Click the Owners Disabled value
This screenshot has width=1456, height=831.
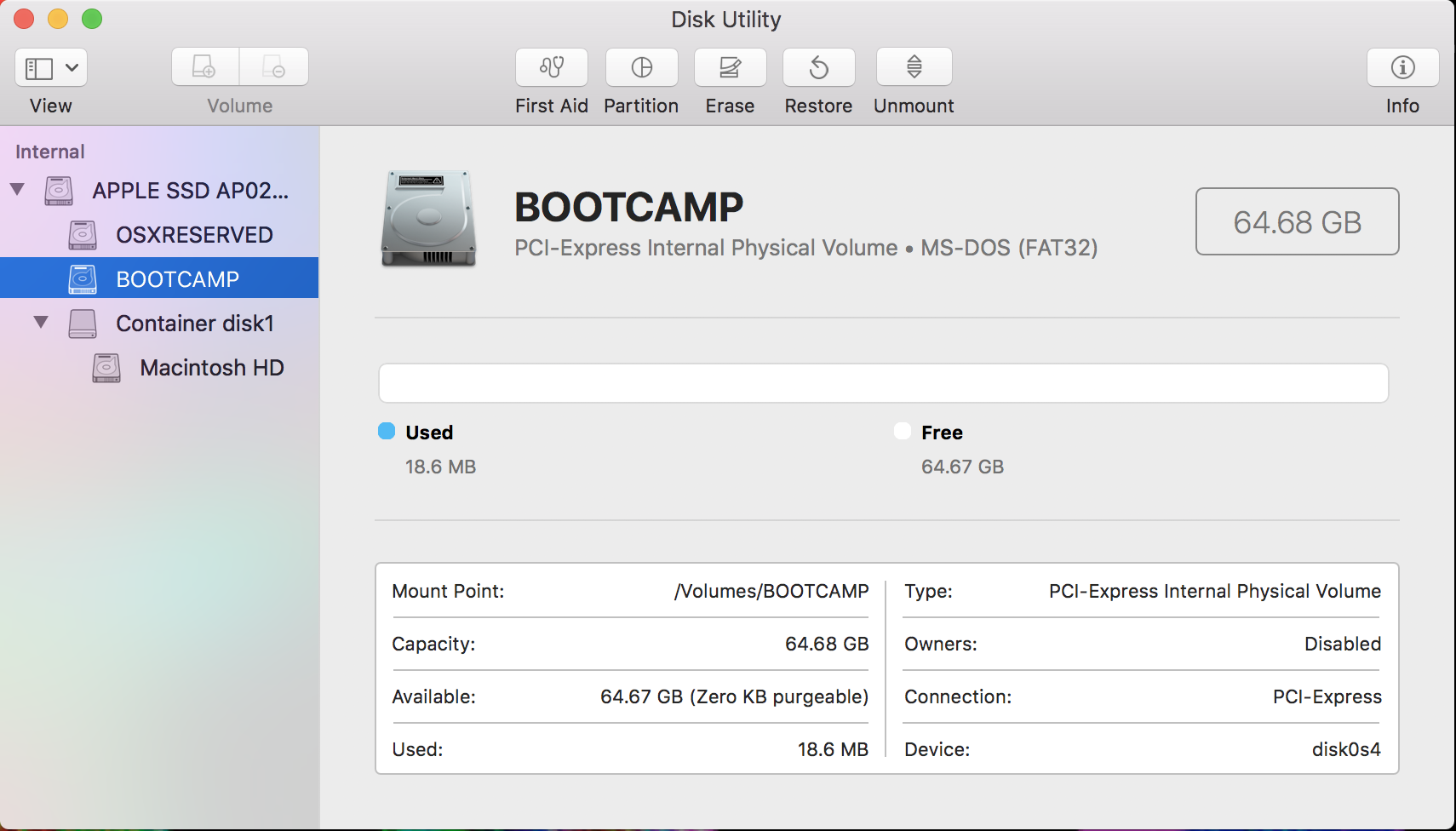pos(1343,644)
